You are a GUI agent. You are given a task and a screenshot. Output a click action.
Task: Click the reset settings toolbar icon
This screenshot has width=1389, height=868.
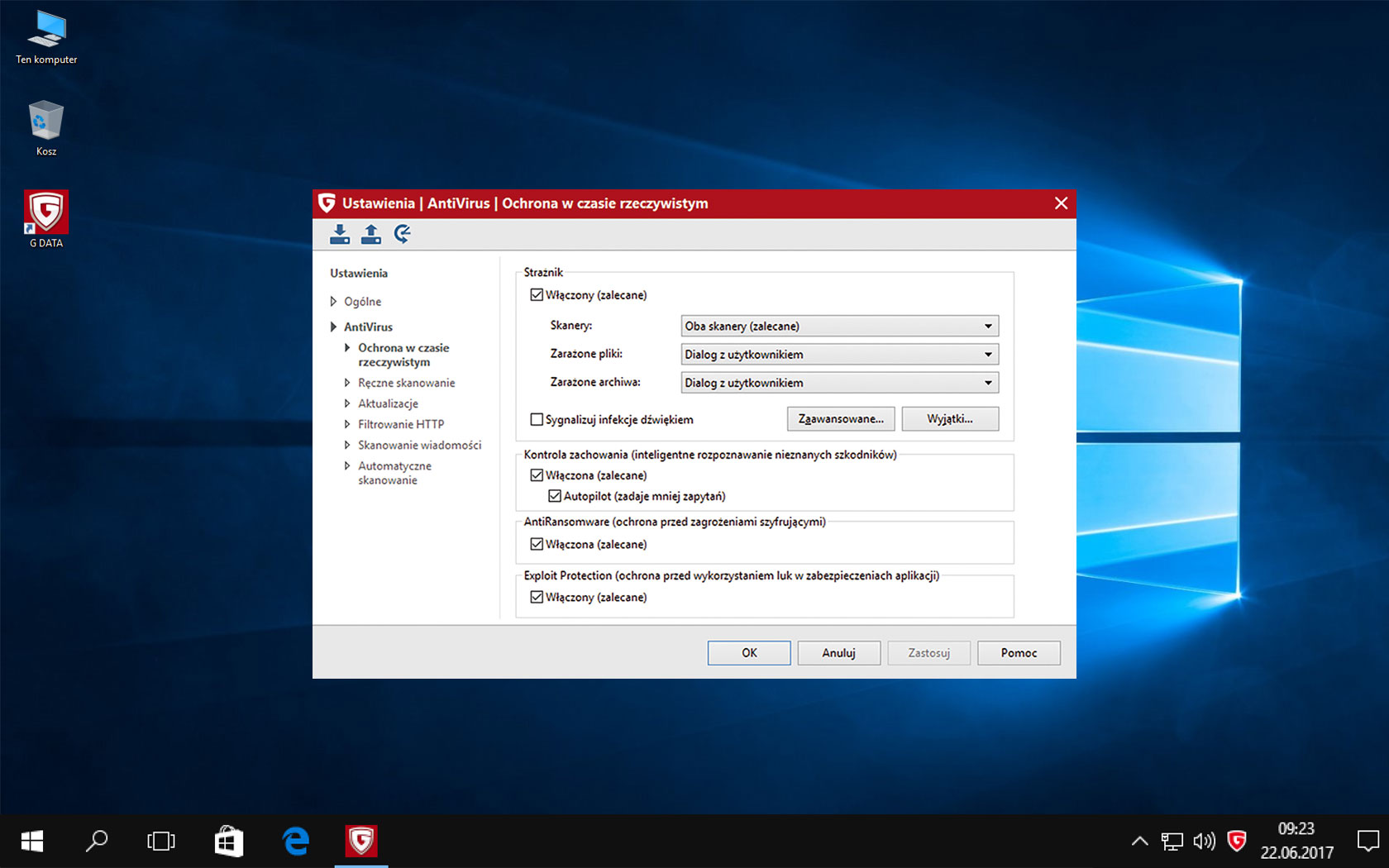click(403, 234)
